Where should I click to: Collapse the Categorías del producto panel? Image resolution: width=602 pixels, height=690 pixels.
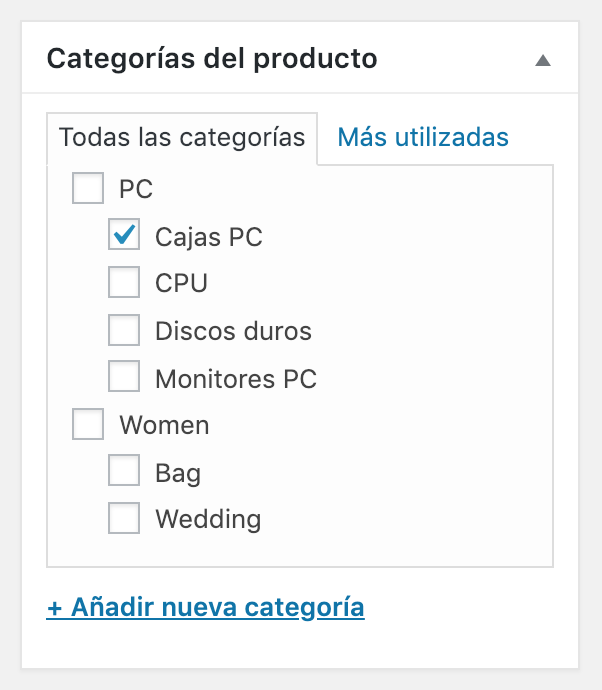(543, 60)
